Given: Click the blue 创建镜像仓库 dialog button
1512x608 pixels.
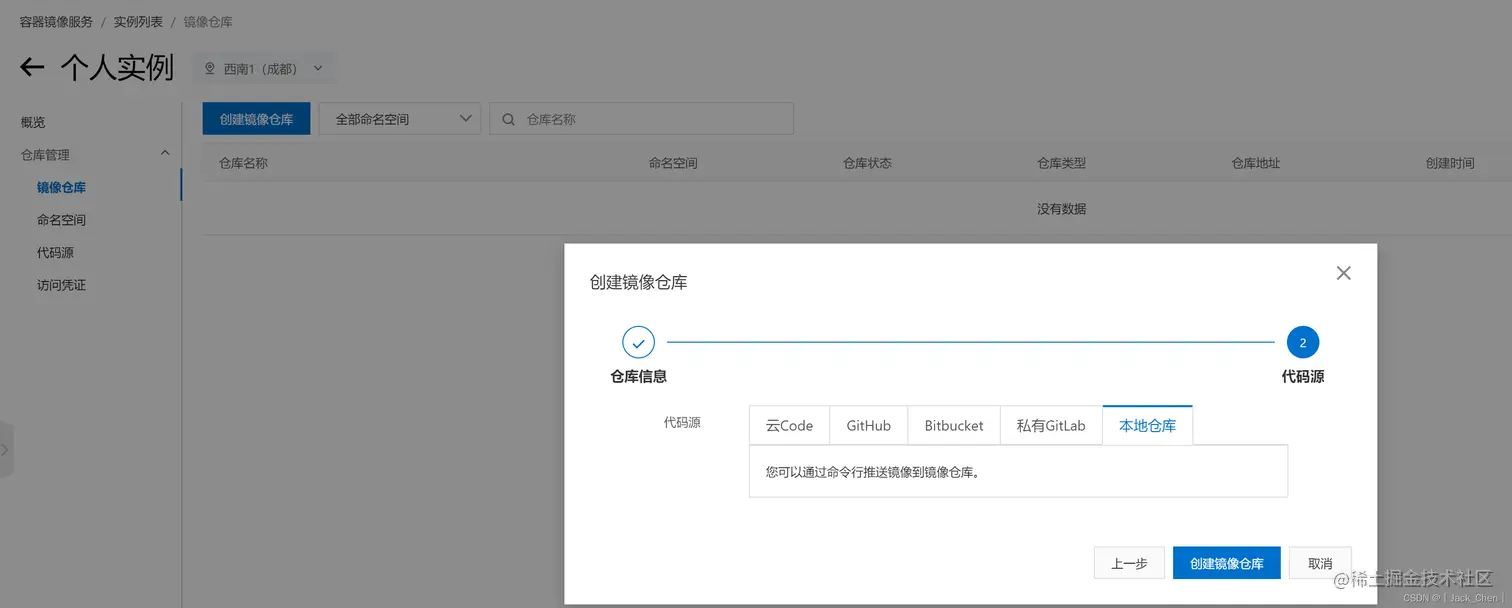Looking at the screenshot, I should pyautogui.click(x=1227, y=562).
